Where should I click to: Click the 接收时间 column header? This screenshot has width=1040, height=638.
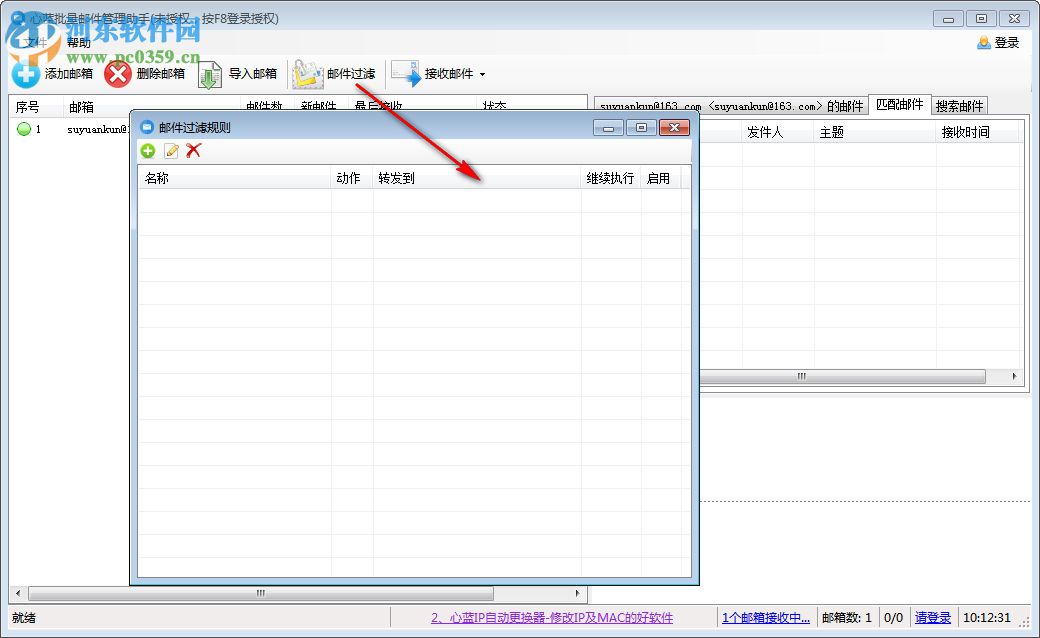(x=977, y=132)
